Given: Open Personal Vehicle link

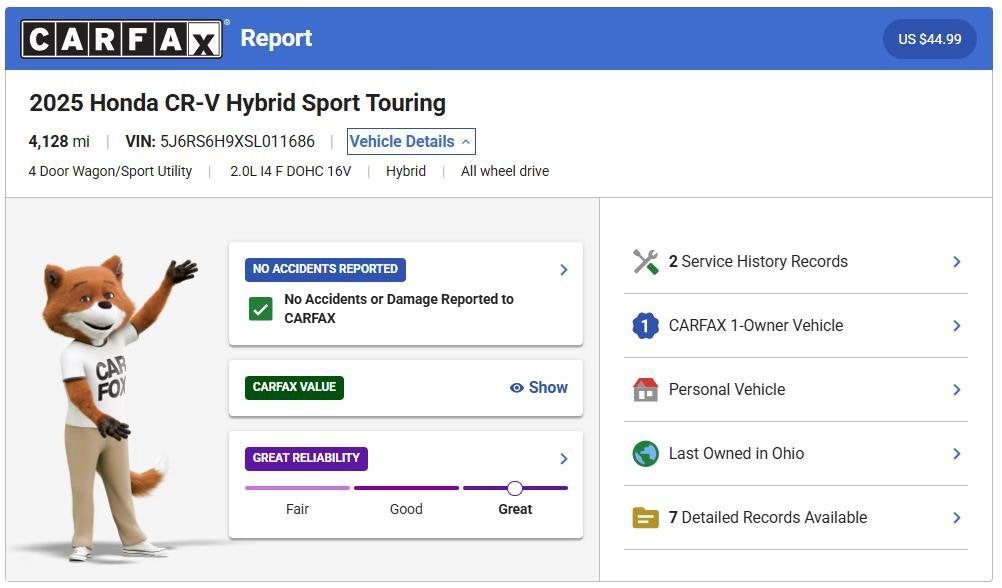Looking at the screenshot, I should pos(727,389).
